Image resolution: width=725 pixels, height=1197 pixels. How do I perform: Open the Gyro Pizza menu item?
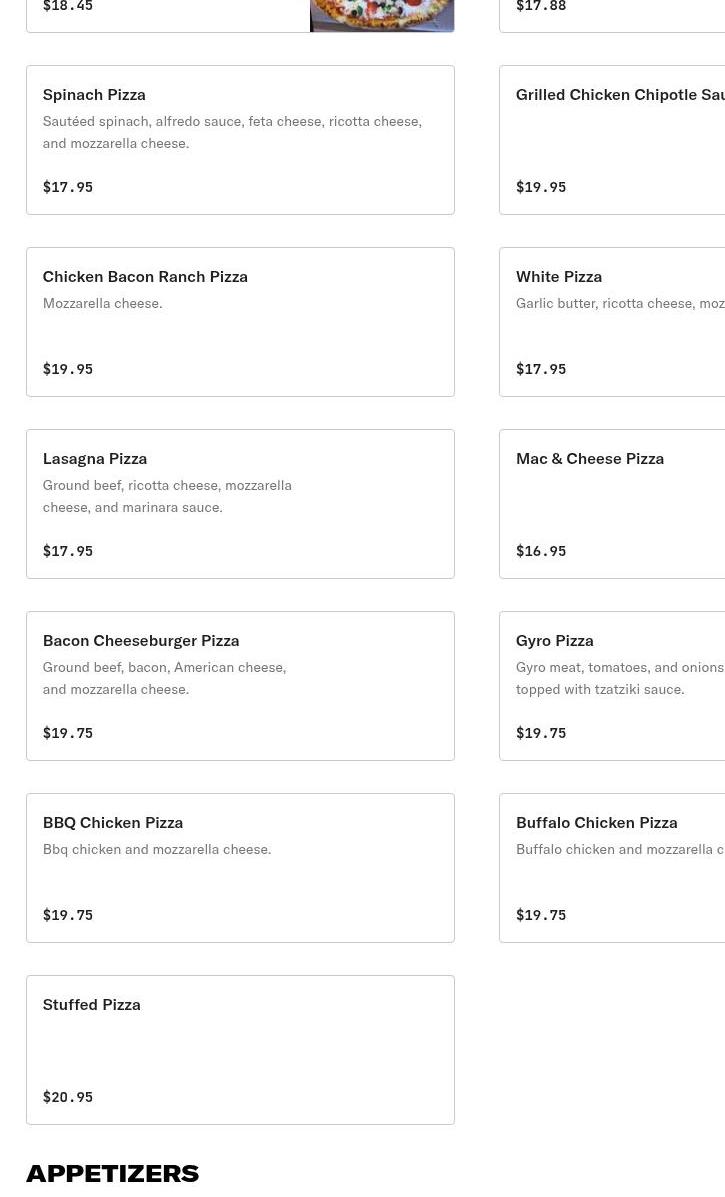pyautogui.click(x=612, y=686)
